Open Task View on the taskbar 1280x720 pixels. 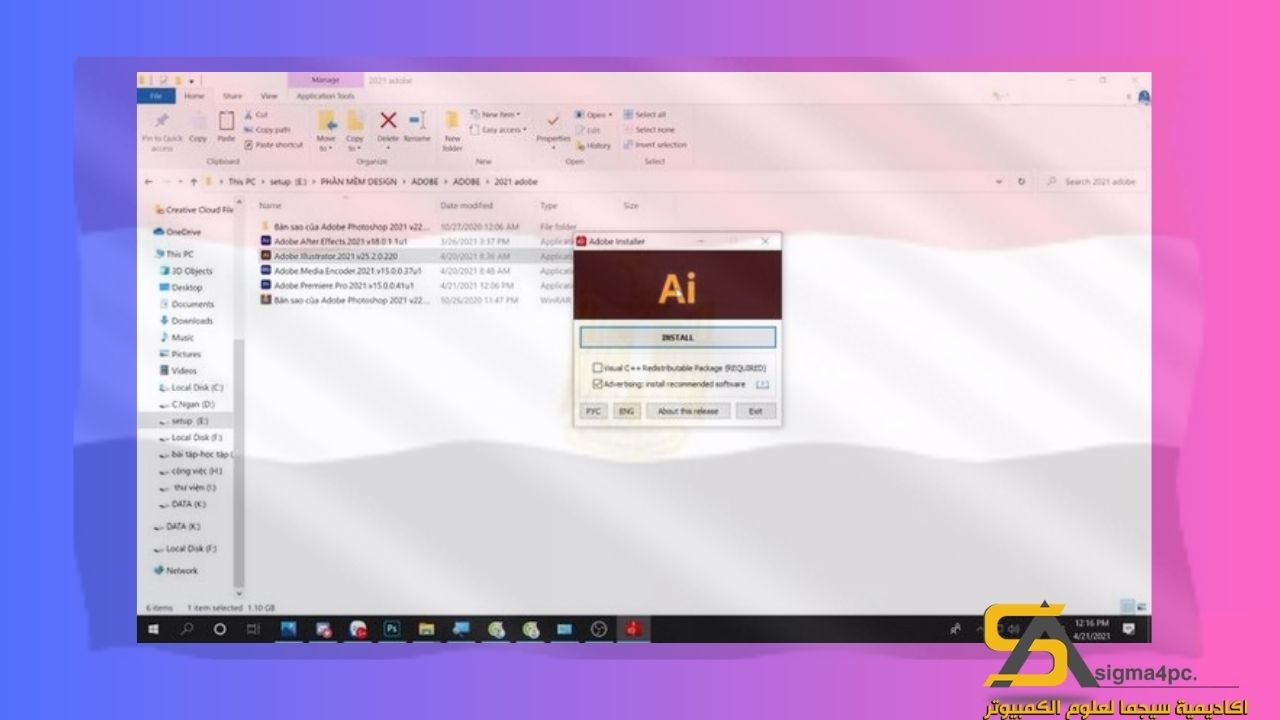coord(254,629)
